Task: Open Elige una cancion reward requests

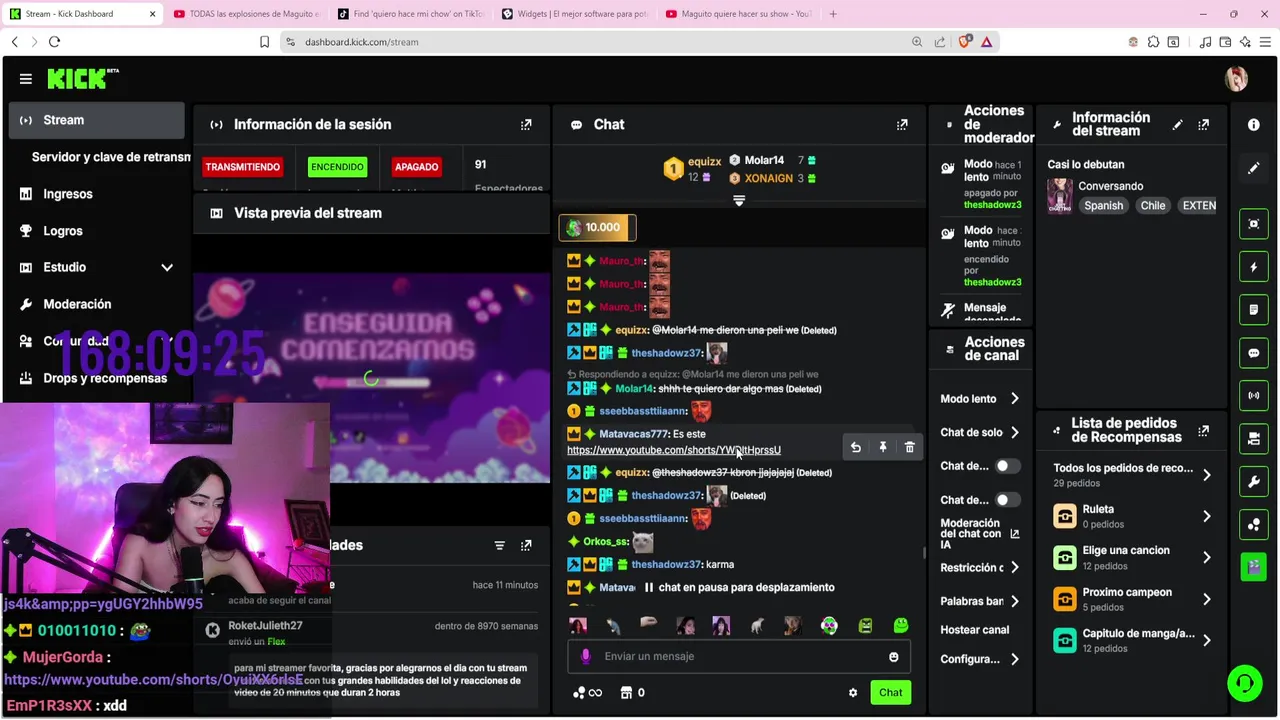Action: pos(1132,558)
